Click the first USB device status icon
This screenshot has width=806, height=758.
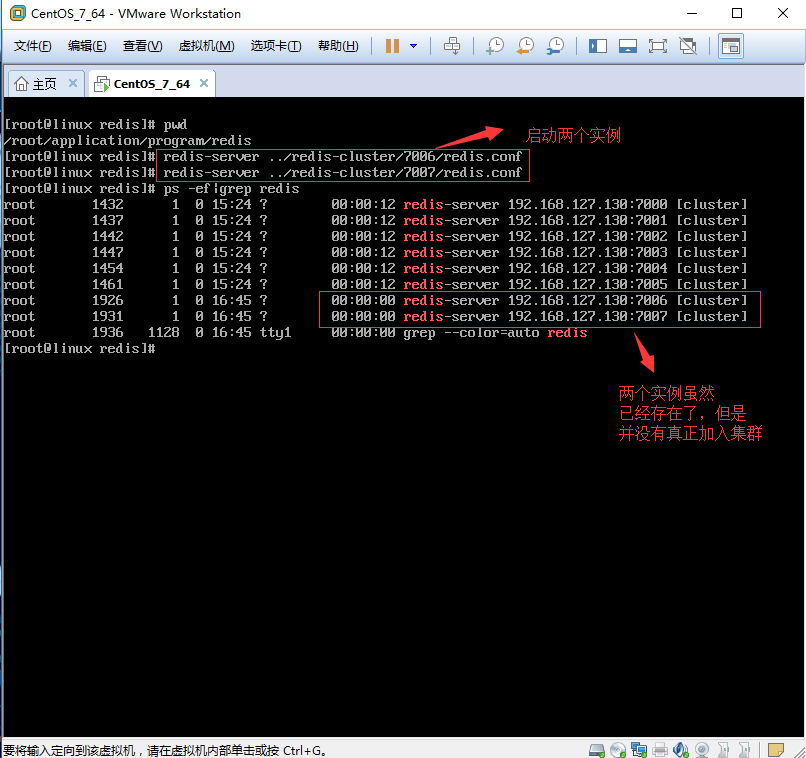(x=723, y=750)
